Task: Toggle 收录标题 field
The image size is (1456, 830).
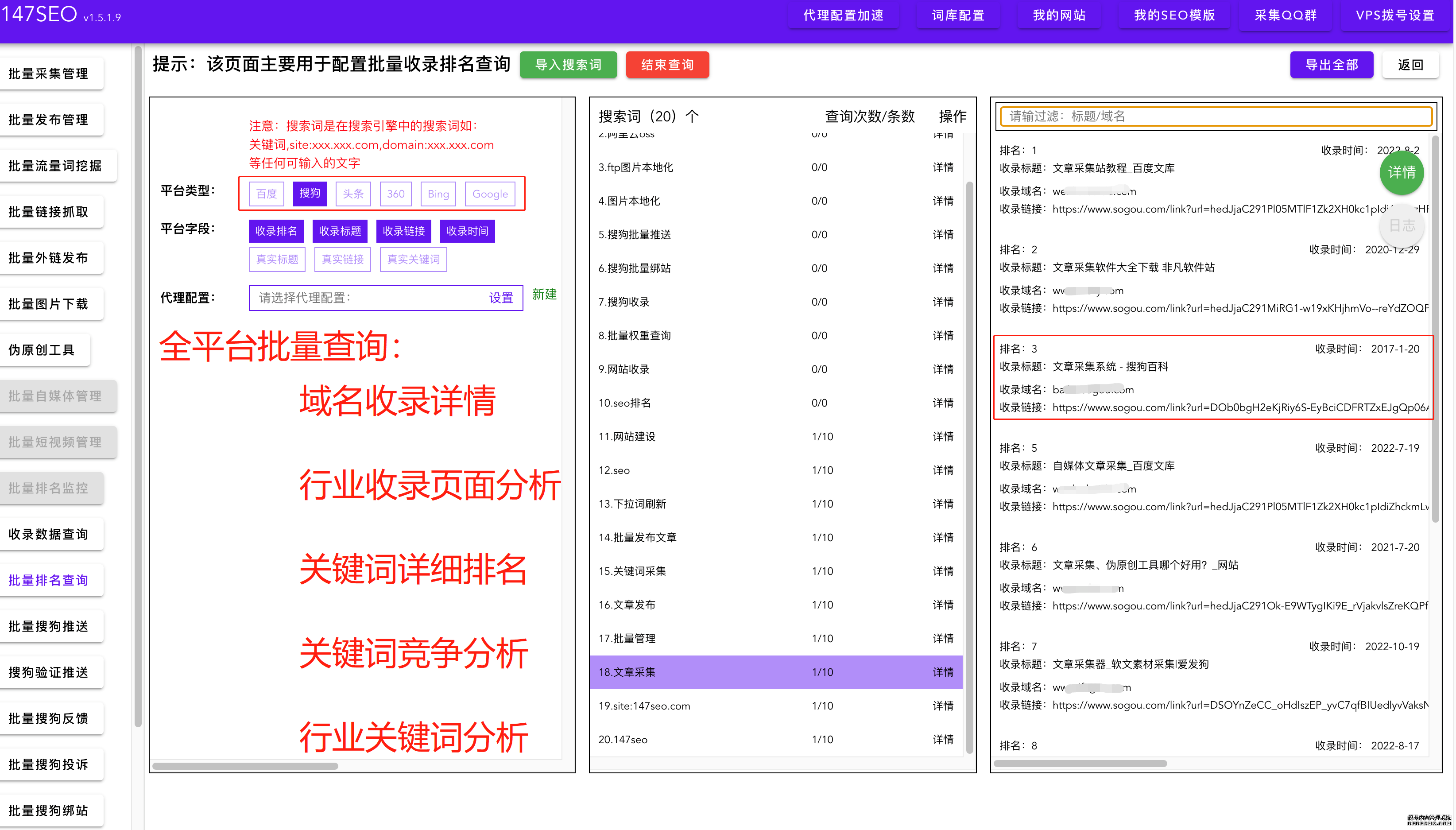Action: tap(340, 231)
